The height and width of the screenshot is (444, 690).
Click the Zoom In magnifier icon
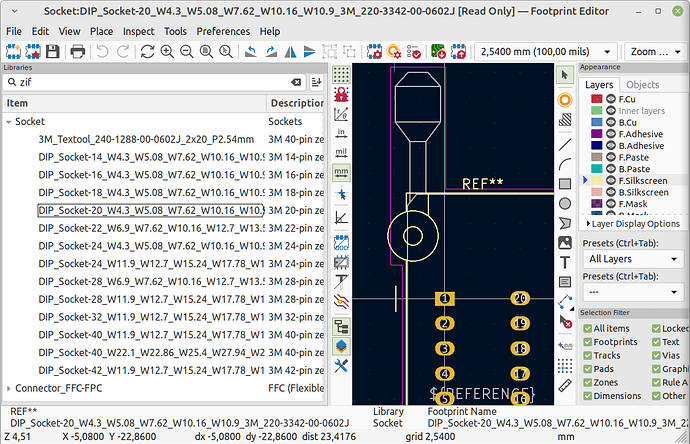point(167,51)
